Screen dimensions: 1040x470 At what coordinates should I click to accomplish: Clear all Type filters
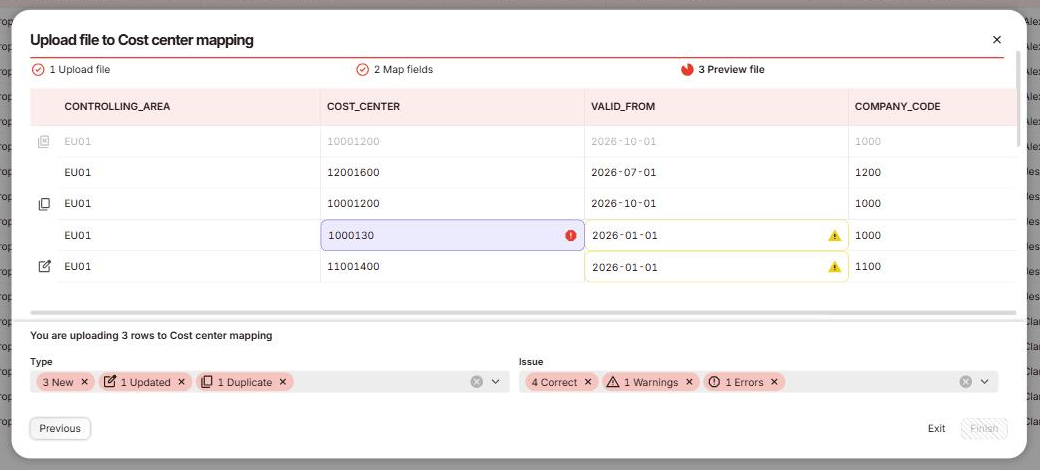click(476, 382)
